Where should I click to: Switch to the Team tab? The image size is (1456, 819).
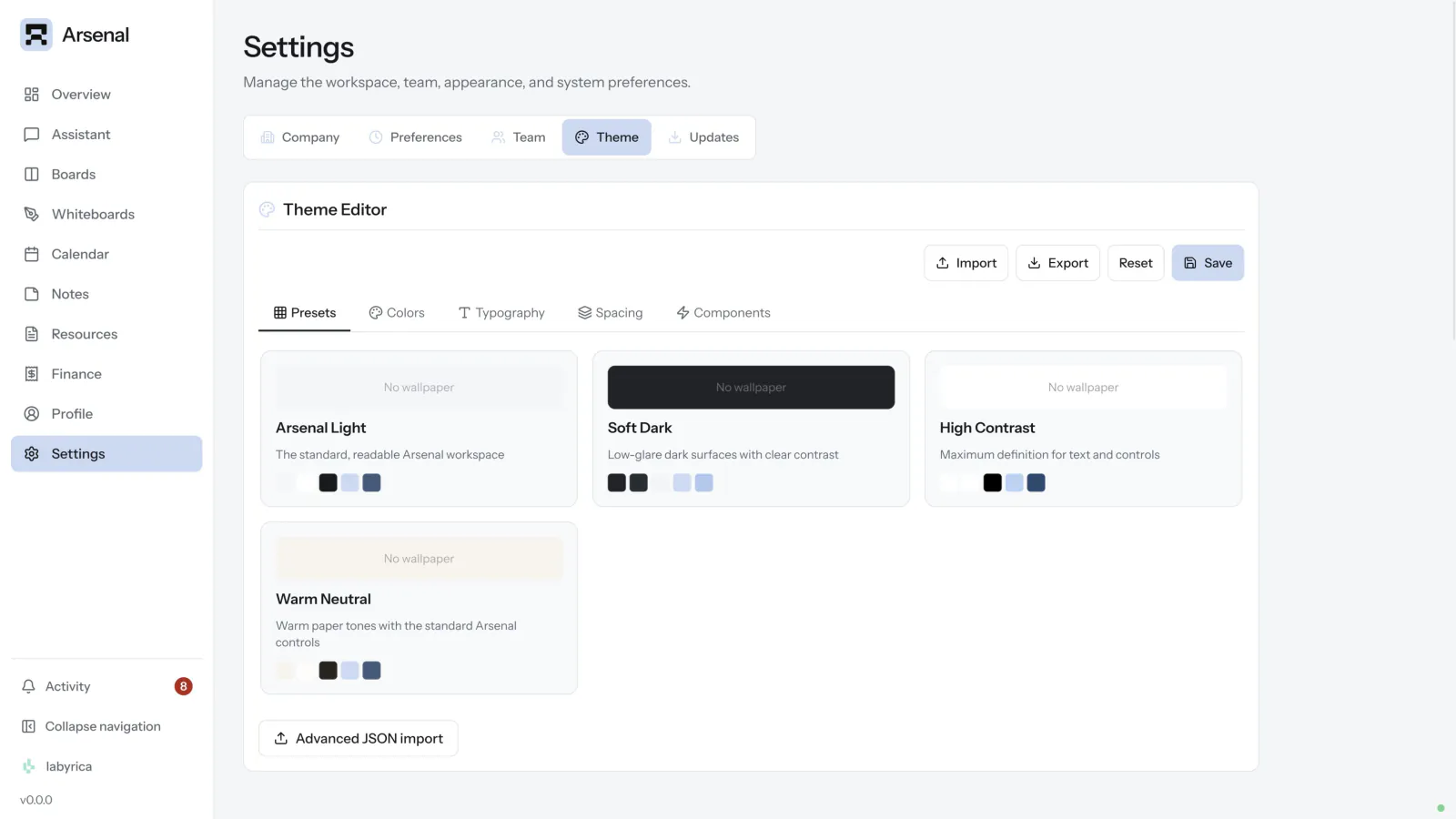pos(518,137)
